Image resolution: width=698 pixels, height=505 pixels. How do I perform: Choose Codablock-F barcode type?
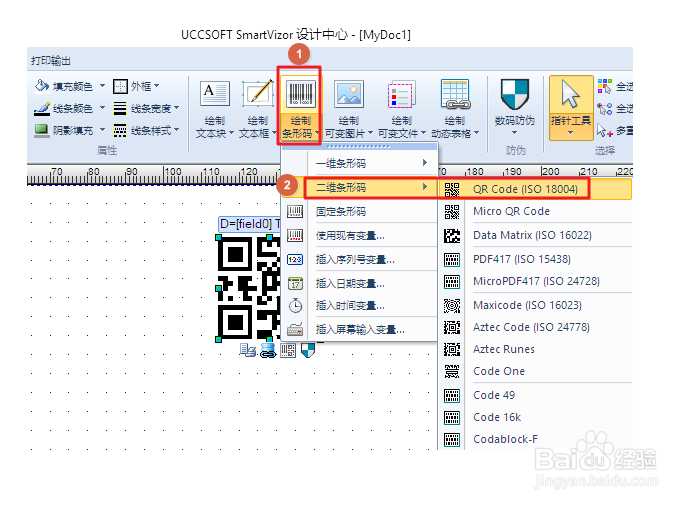click(x=536, y=439)
